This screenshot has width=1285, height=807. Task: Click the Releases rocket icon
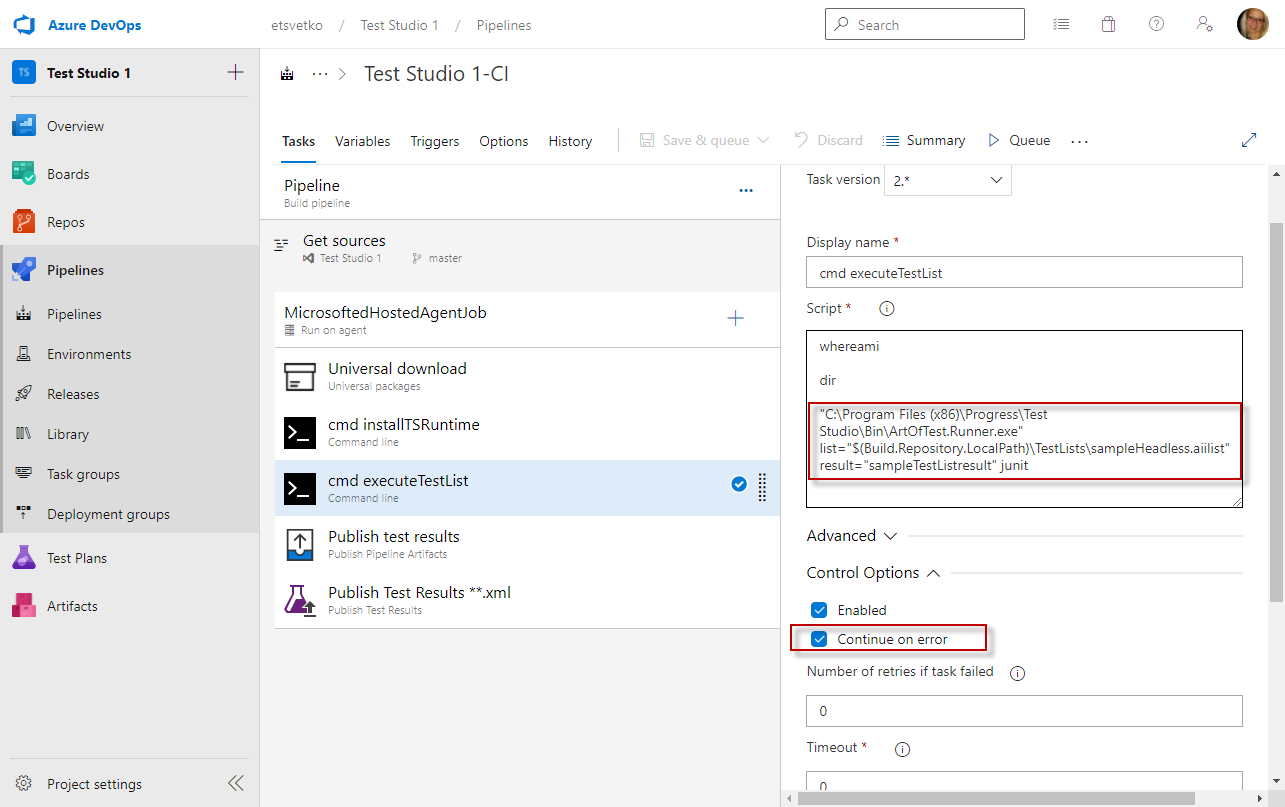tap(25, 394)
